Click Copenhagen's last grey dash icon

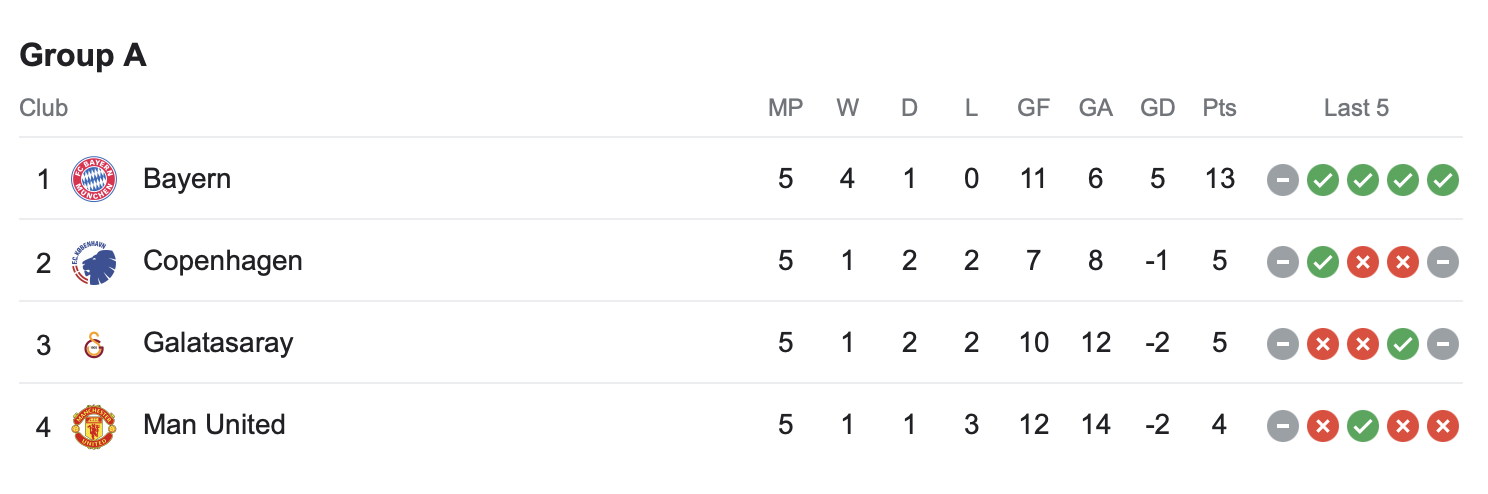(x=1442, y=262)
